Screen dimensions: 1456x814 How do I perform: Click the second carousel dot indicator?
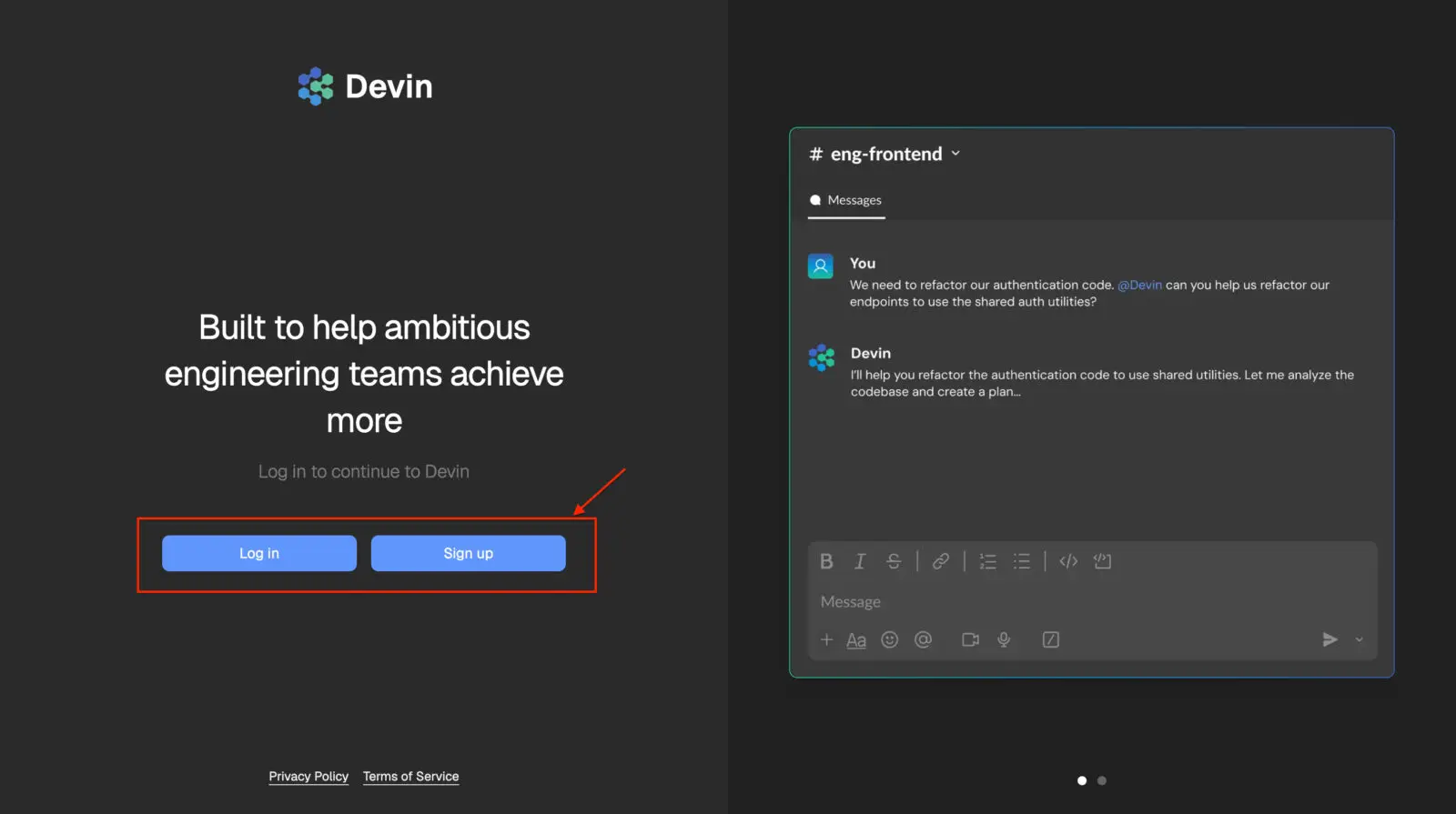(1102, 780)
